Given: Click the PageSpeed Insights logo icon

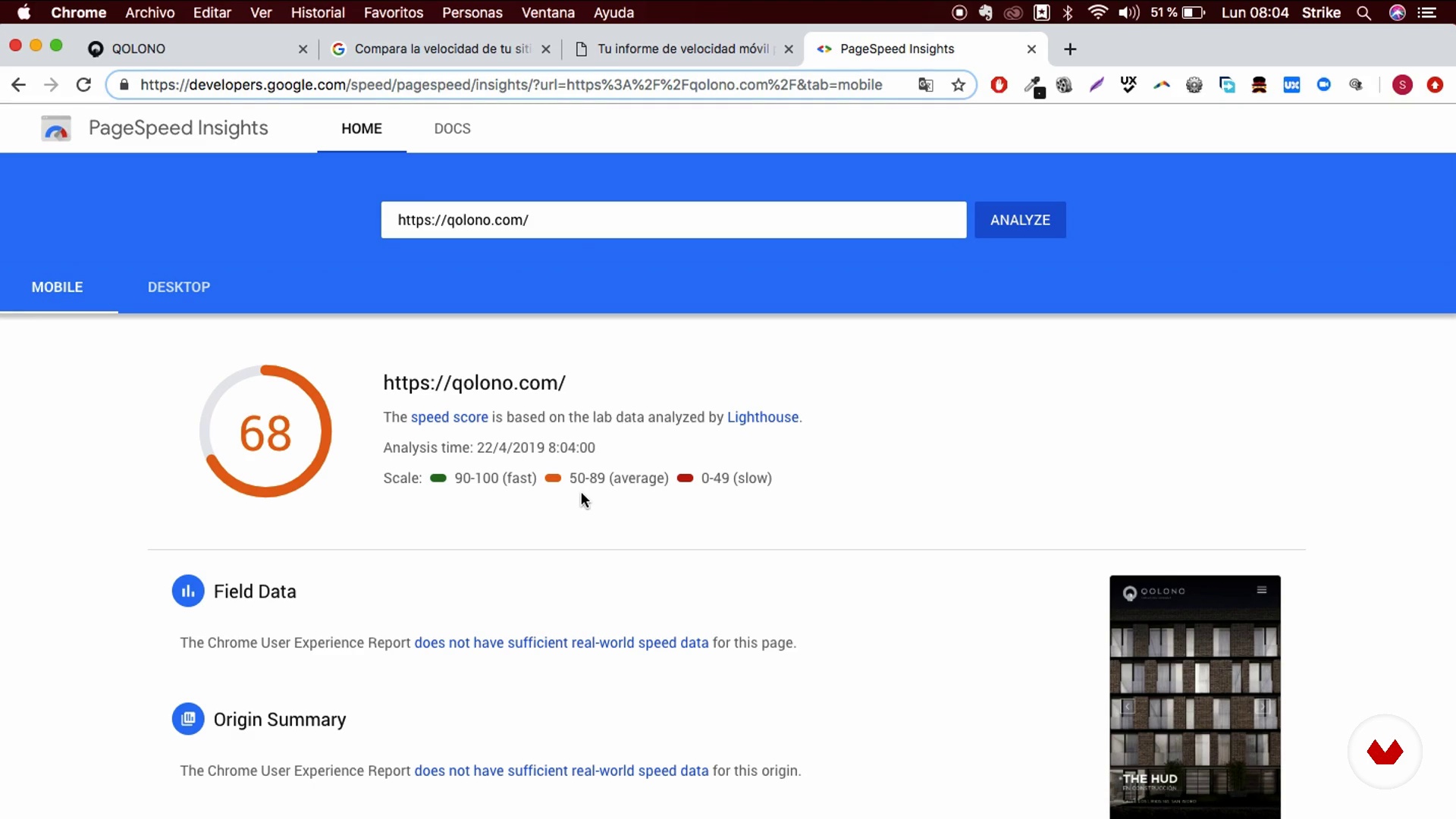Looking at the screenshot, I should click(56, 129).
